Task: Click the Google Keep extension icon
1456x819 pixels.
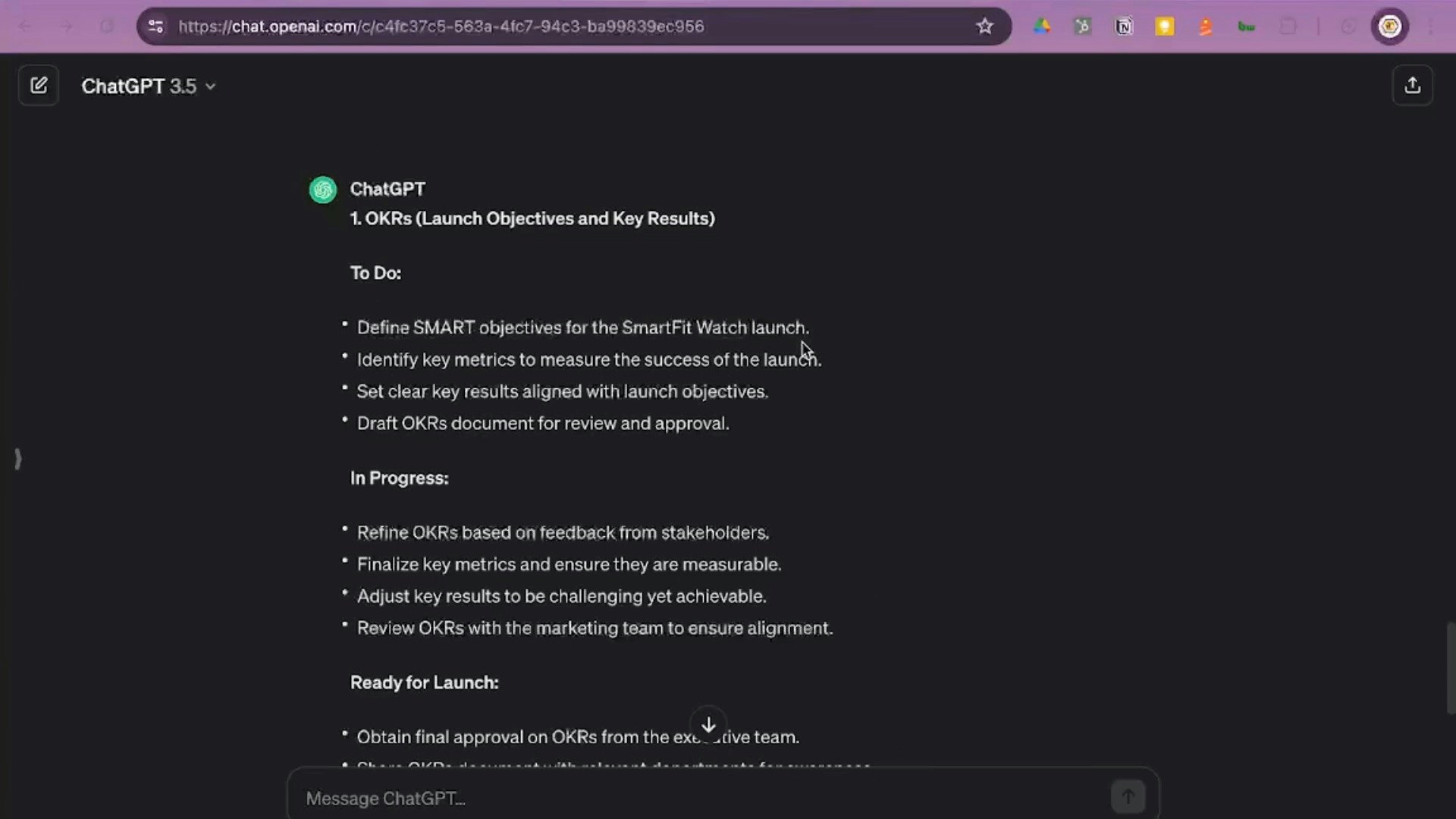Action: pos(1164,27)
